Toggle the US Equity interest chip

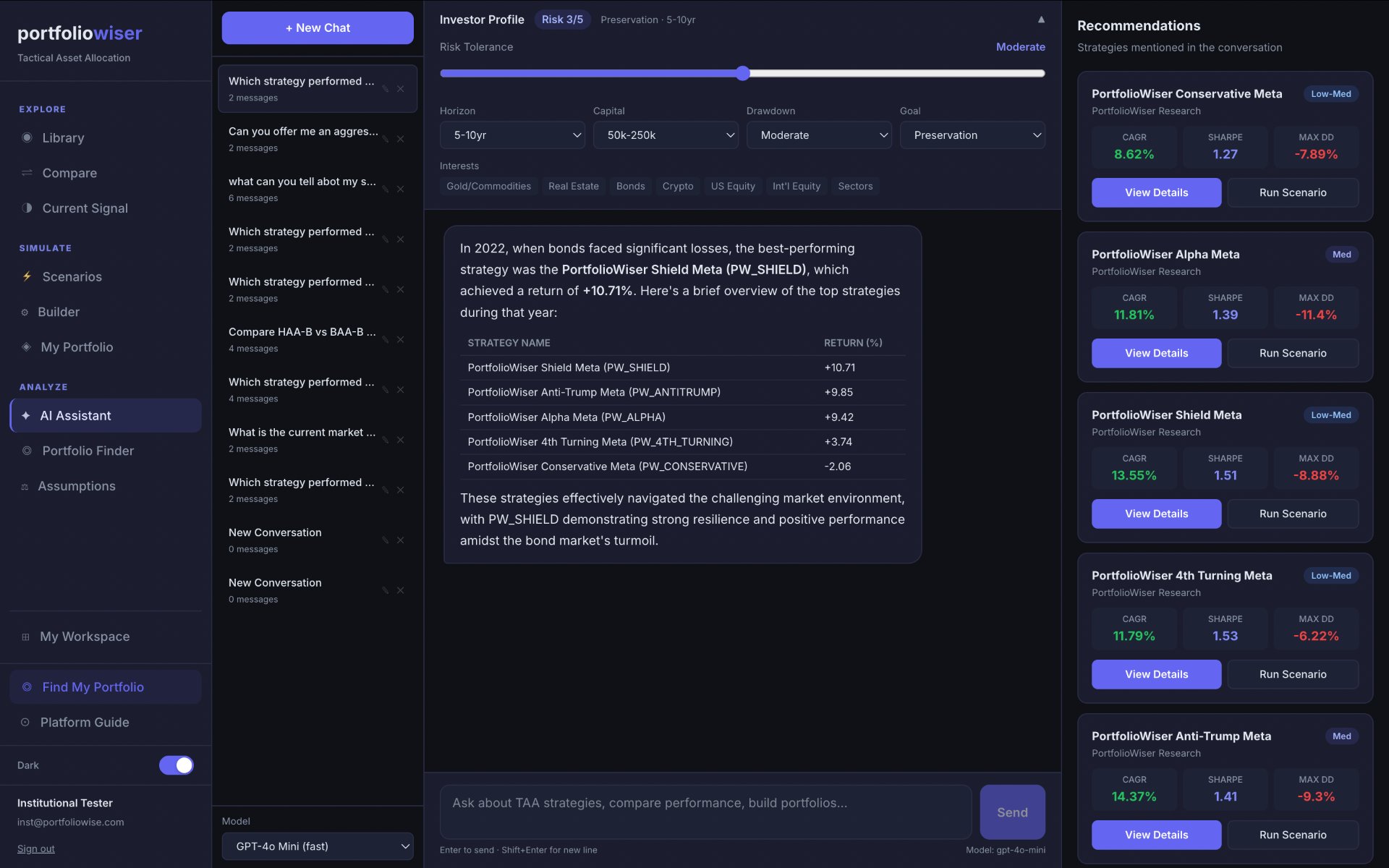click(x=733, y=186)
